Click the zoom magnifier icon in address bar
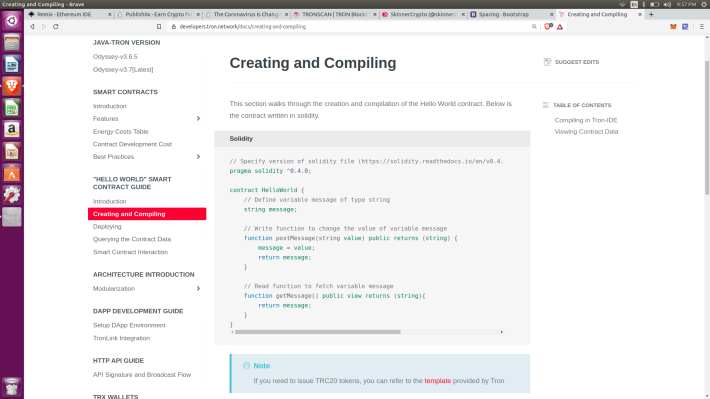Image resolution: width=710 pixels, height=399 pixels. pyautogui.click(x=534, y=27)
